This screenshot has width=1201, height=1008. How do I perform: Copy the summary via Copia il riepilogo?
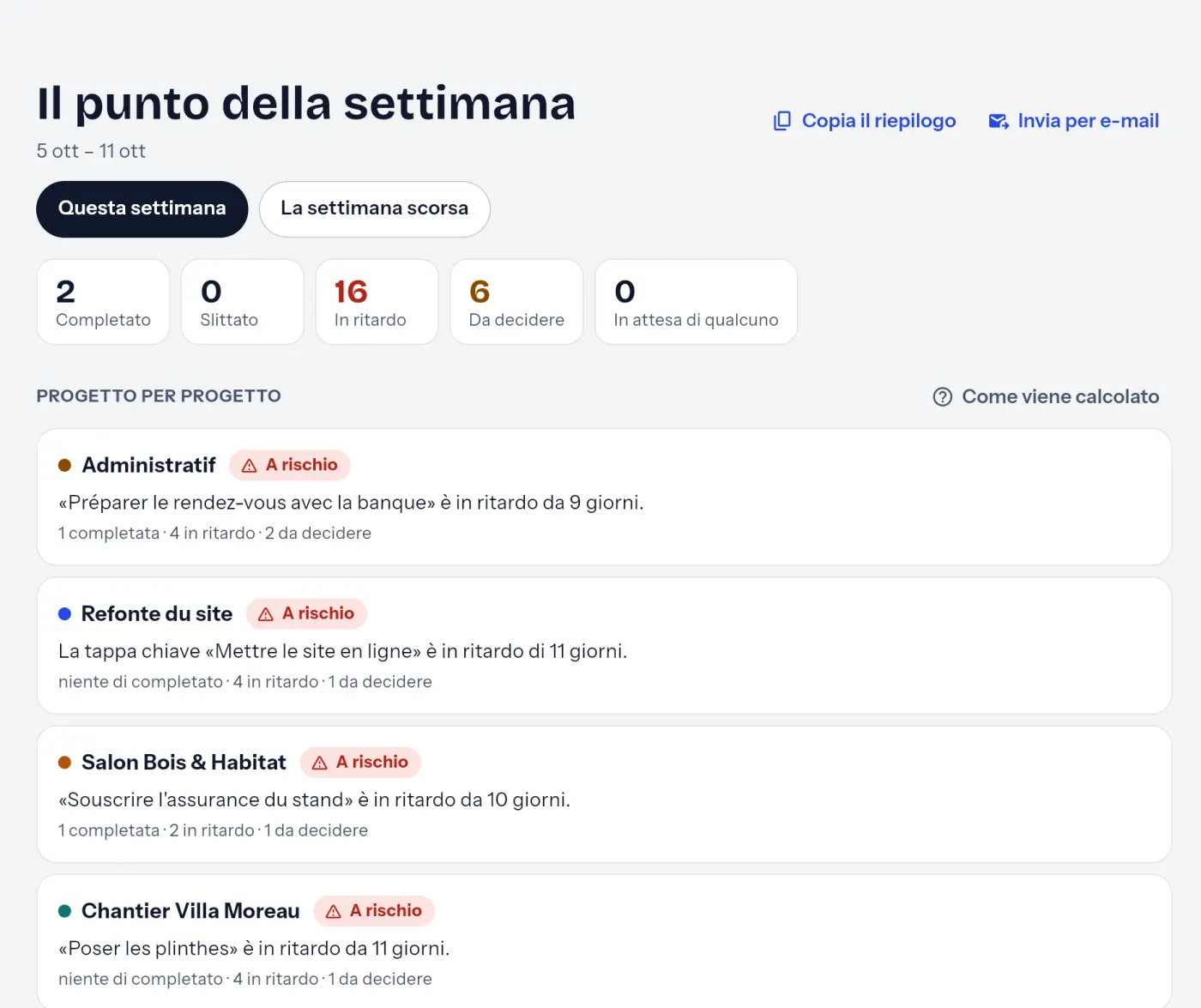[x=865, y=121]
